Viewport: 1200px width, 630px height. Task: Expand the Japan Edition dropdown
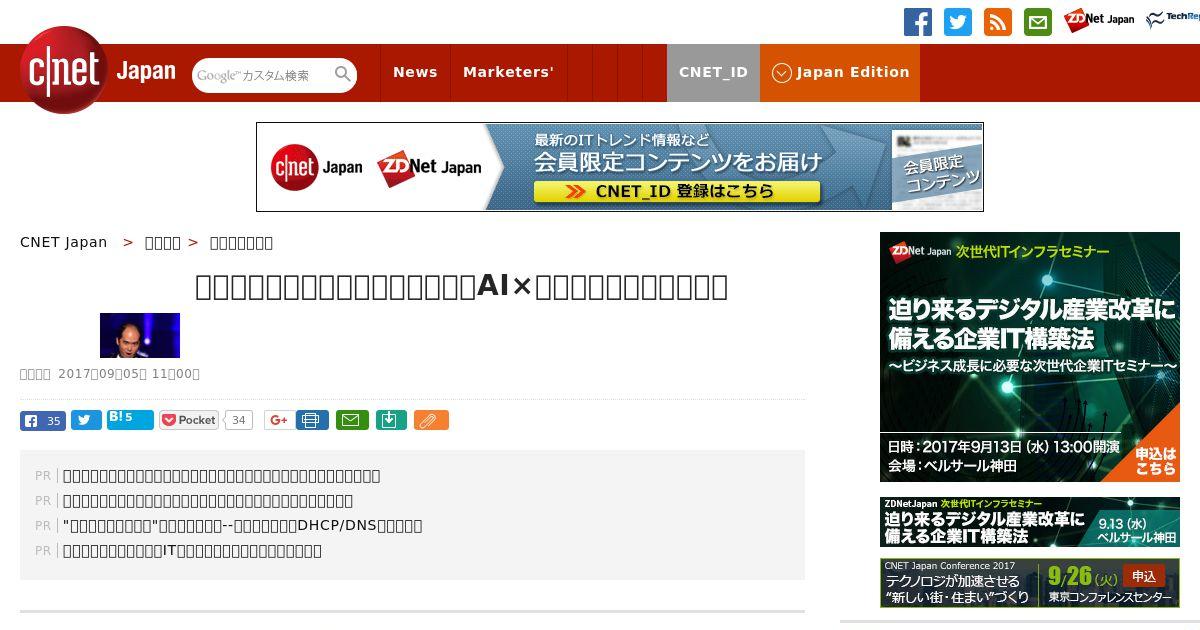[x=840, y=72]
